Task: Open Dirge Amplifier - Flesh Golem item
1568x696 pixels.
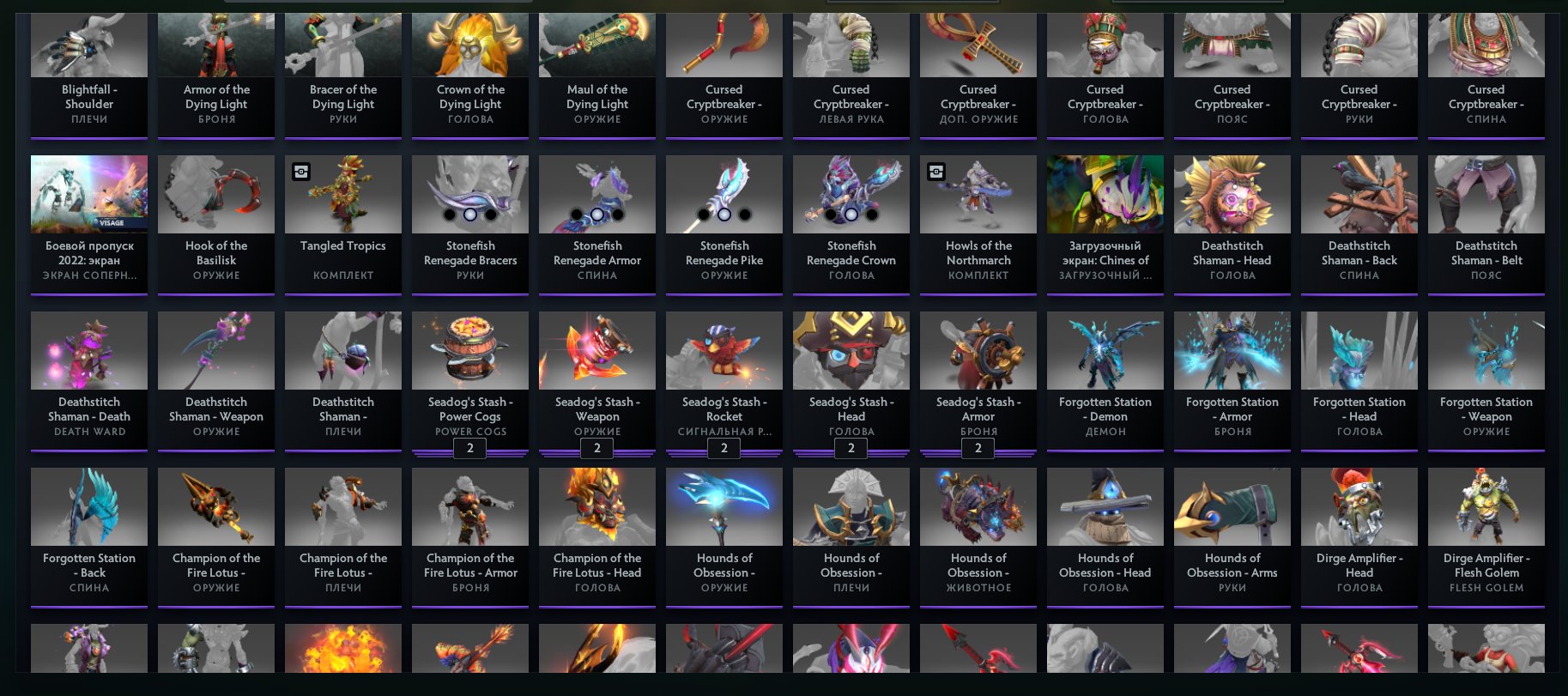Action: 1486,536
